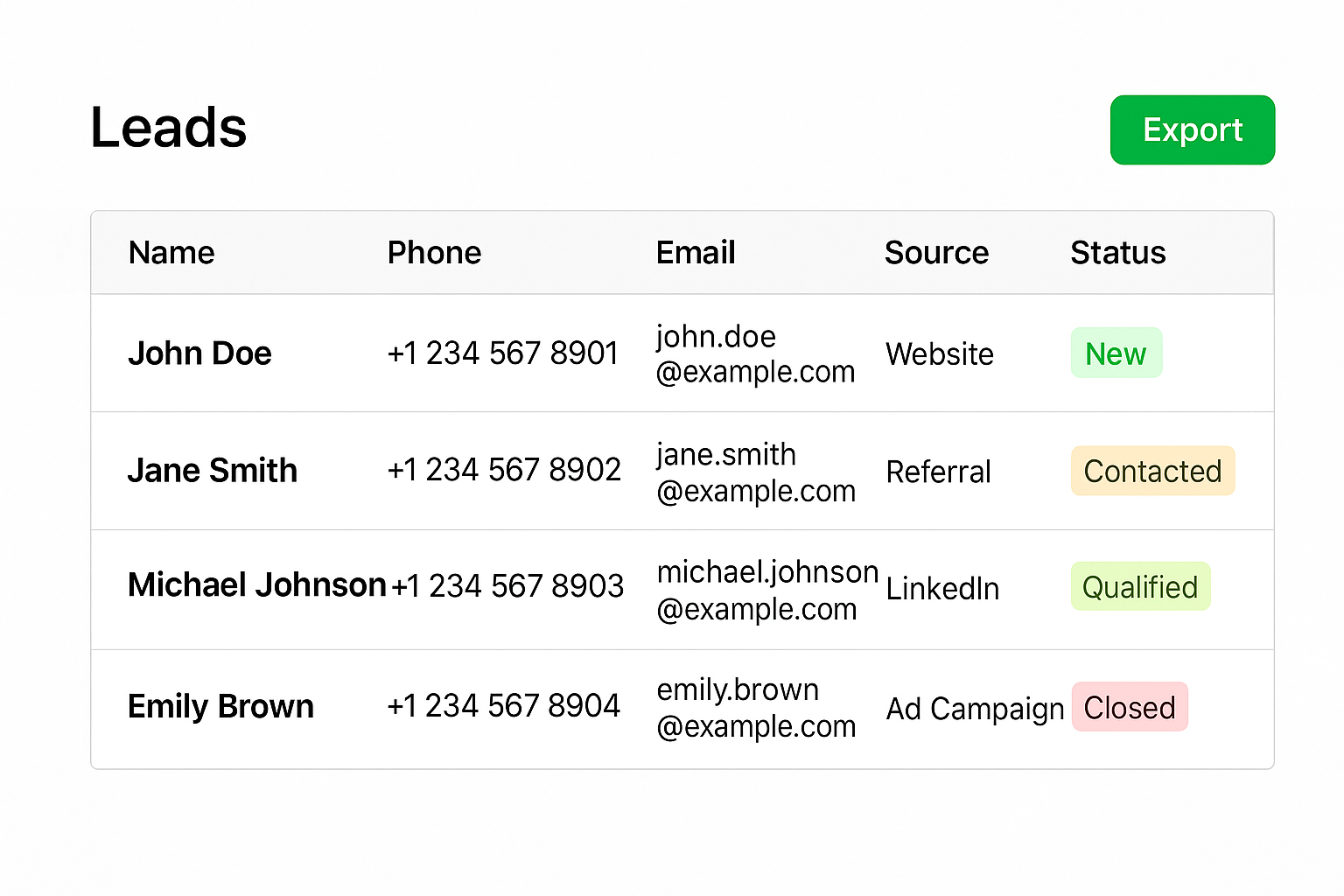Open the John Doe lead

(x=199, y=353)
